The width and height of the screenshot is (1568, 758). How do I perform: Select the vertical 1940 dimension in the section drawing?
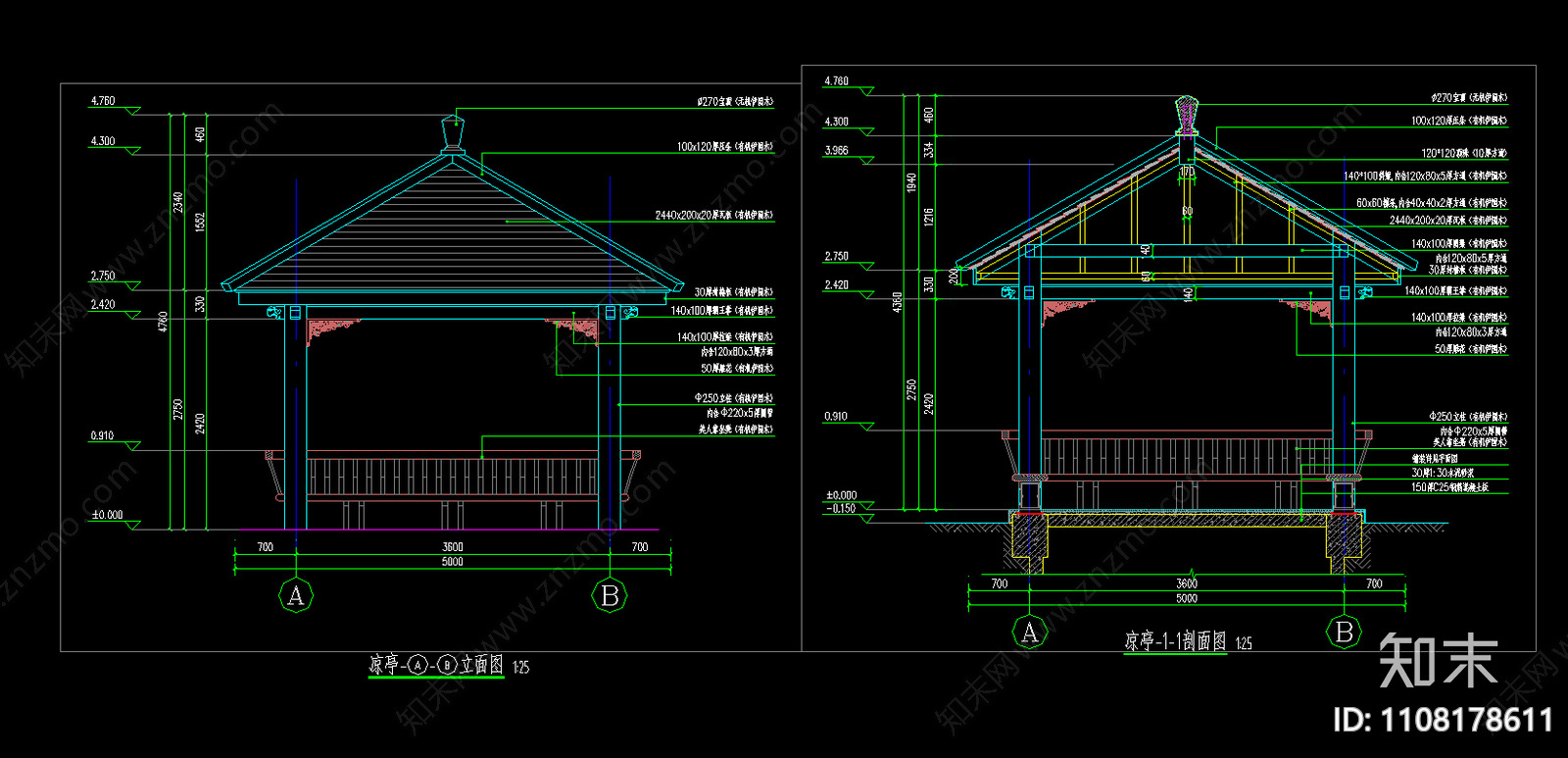coord(910,182)
